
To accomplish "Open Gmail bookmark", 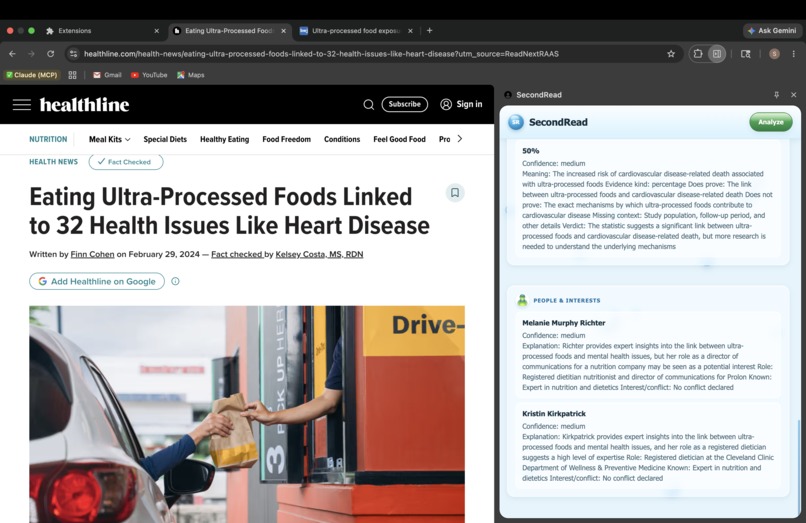I will 107,75.
